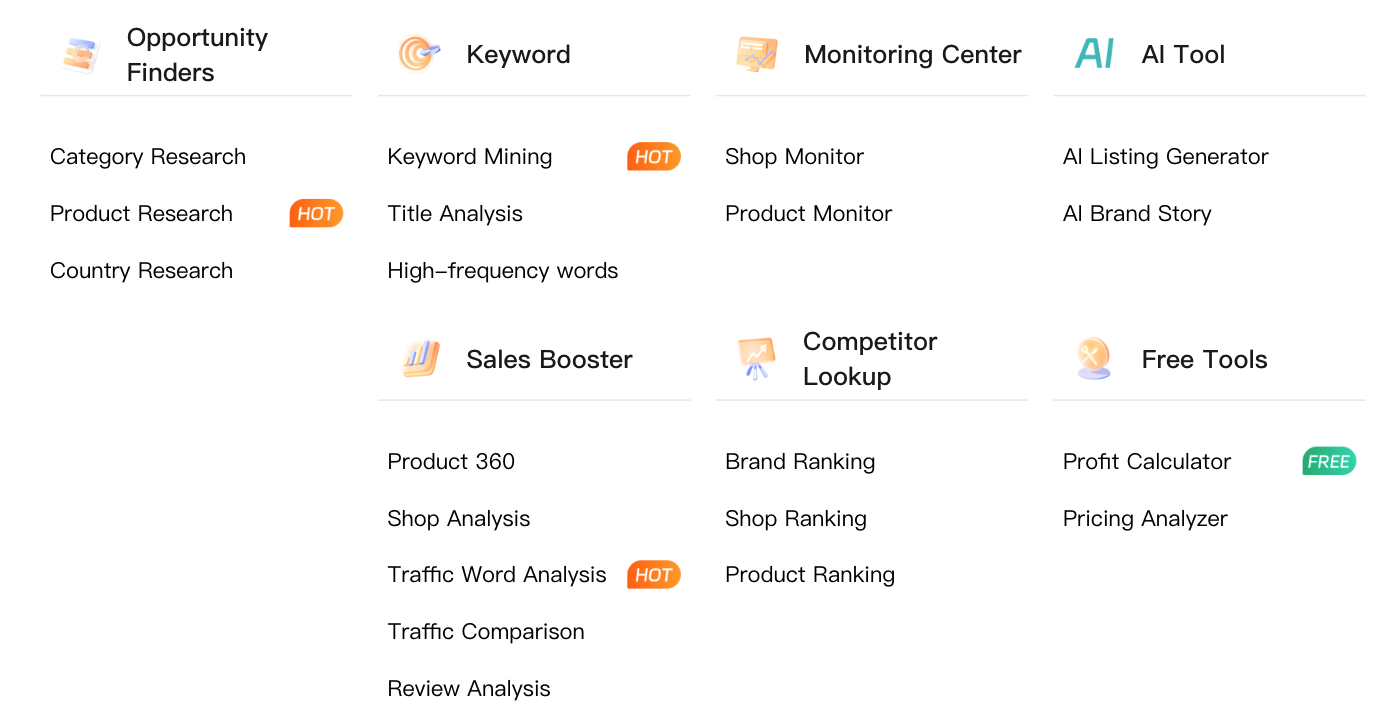Click the Free Tools wrench icon

click(1094, 358)
